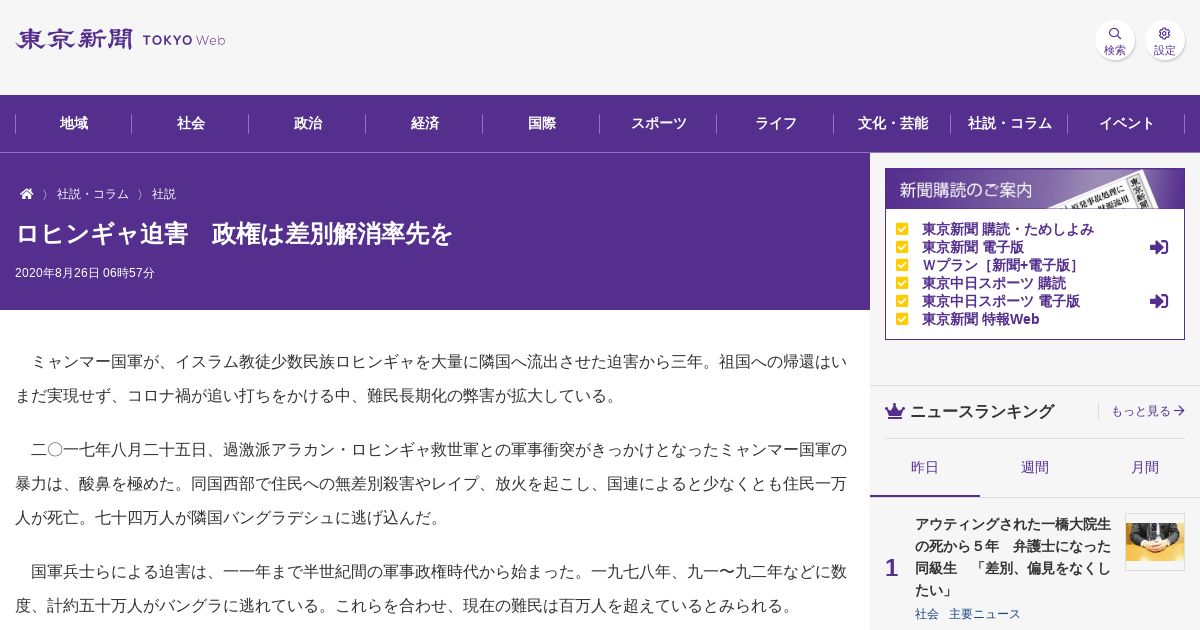The width and height of the screenshot is (1200, 630).
Task: Click the 社説・コラム breadcrumb link
Action: pyautogui.click(x=93, y=194)
